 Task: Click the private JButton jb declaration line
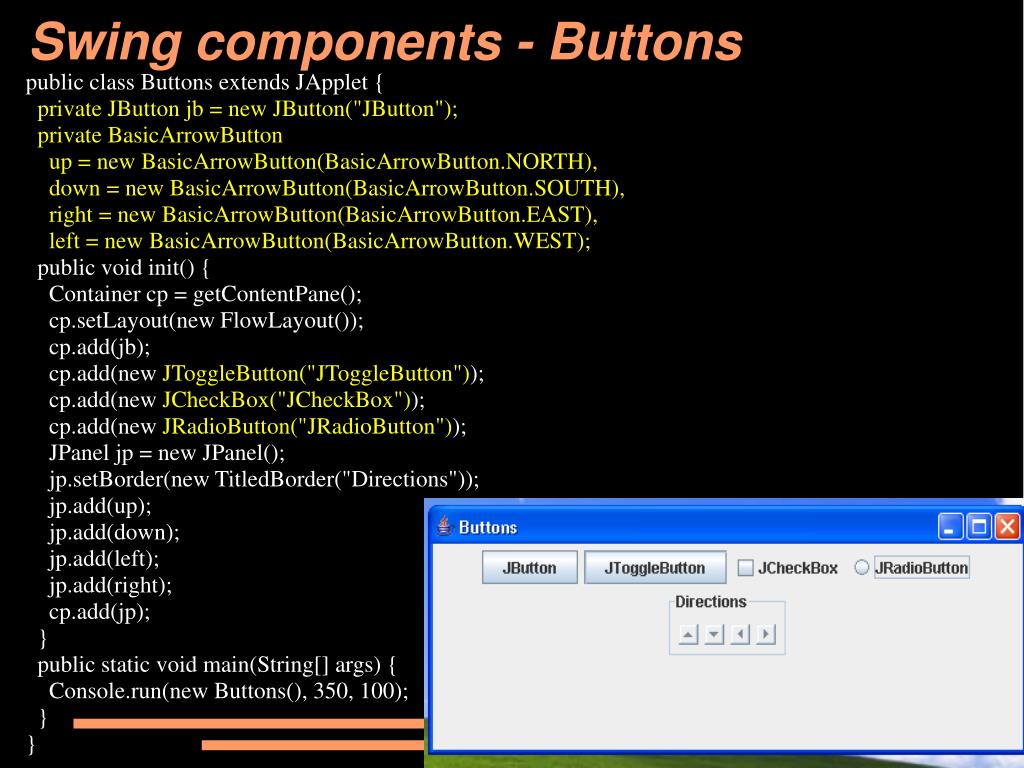point(248,109)
